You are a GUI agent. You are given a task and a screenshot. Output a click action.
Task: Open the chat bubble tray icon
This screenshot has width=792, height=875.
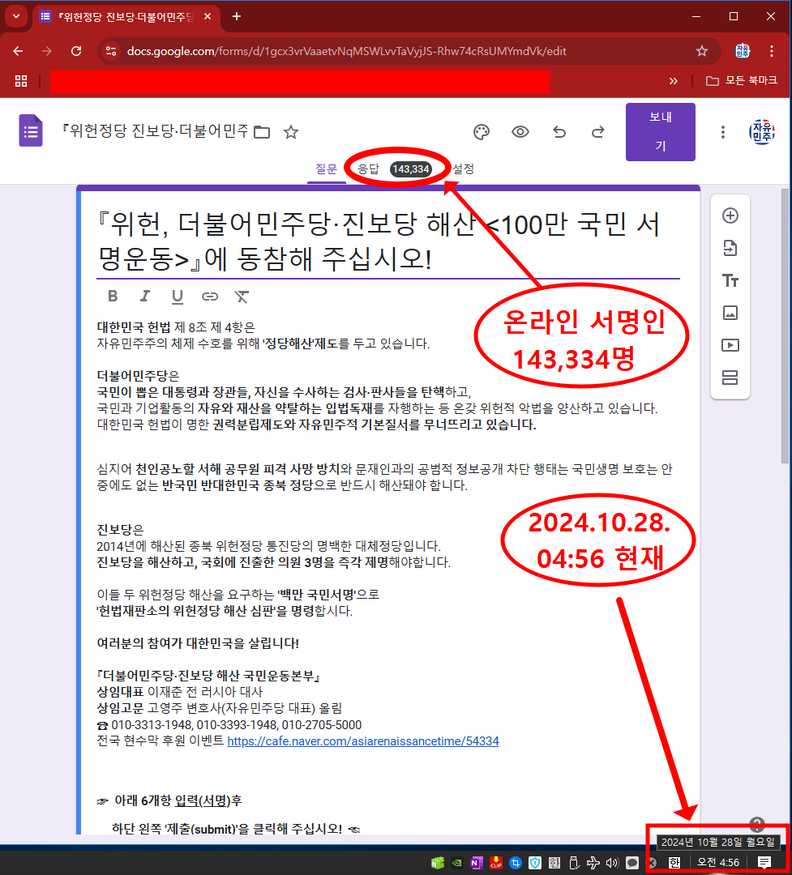point(632,863)
